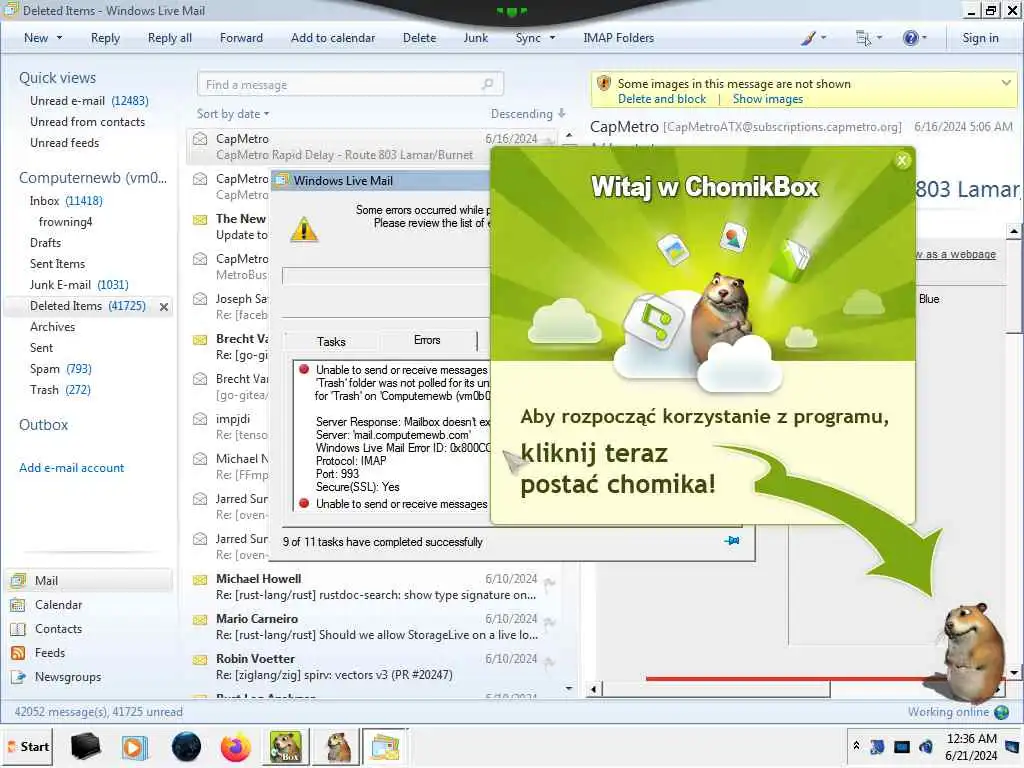The height and width of the screenshot is (768, 1024).
Task: Switch to the Tasks tab
Action: pos(331,342)
